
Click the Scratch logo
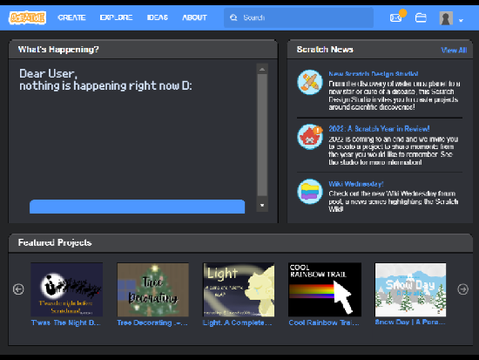tap(27, 18)
